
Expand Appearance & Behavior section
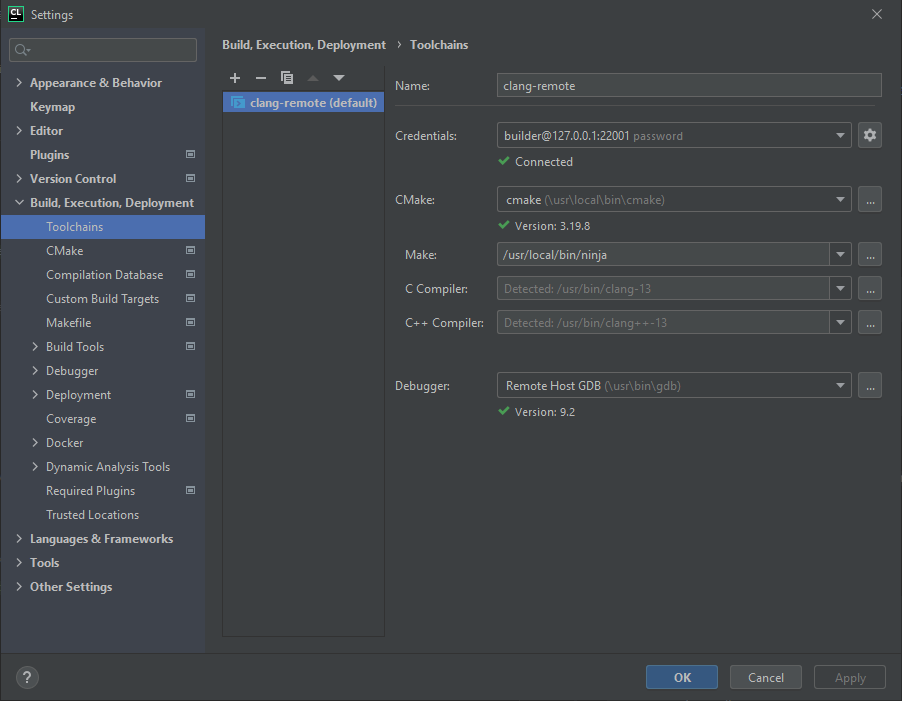click(x=19, y=82)
